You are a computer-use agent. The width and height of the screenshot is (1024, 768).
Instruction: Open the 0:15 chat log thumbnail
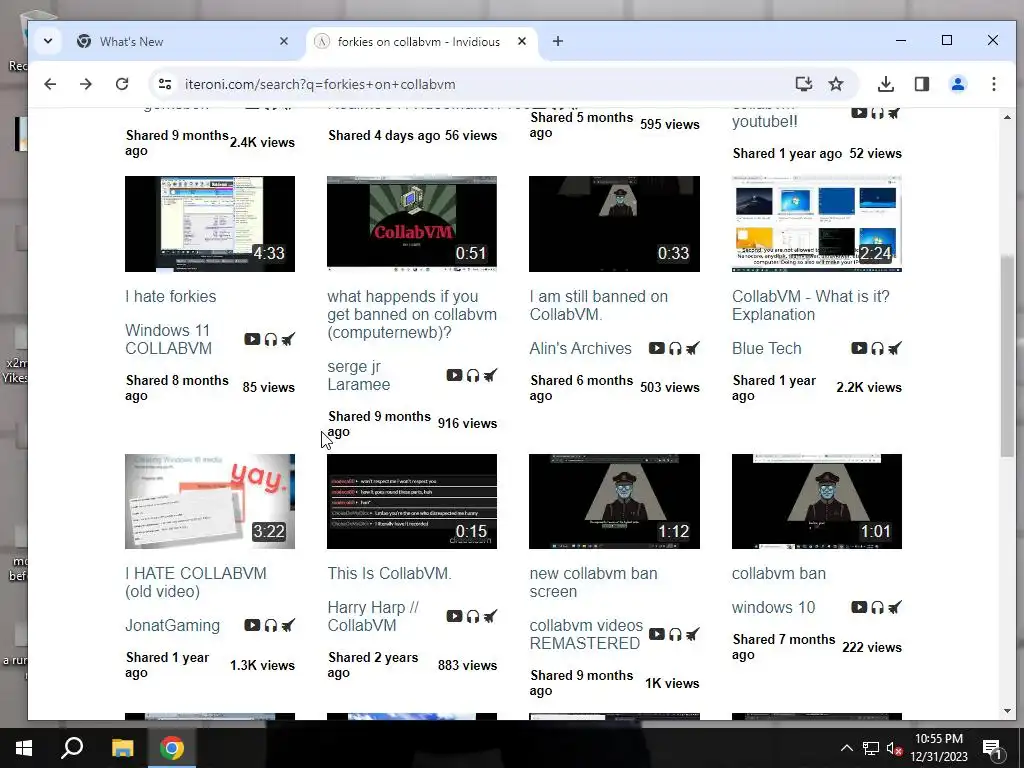[x=412, y=502]
